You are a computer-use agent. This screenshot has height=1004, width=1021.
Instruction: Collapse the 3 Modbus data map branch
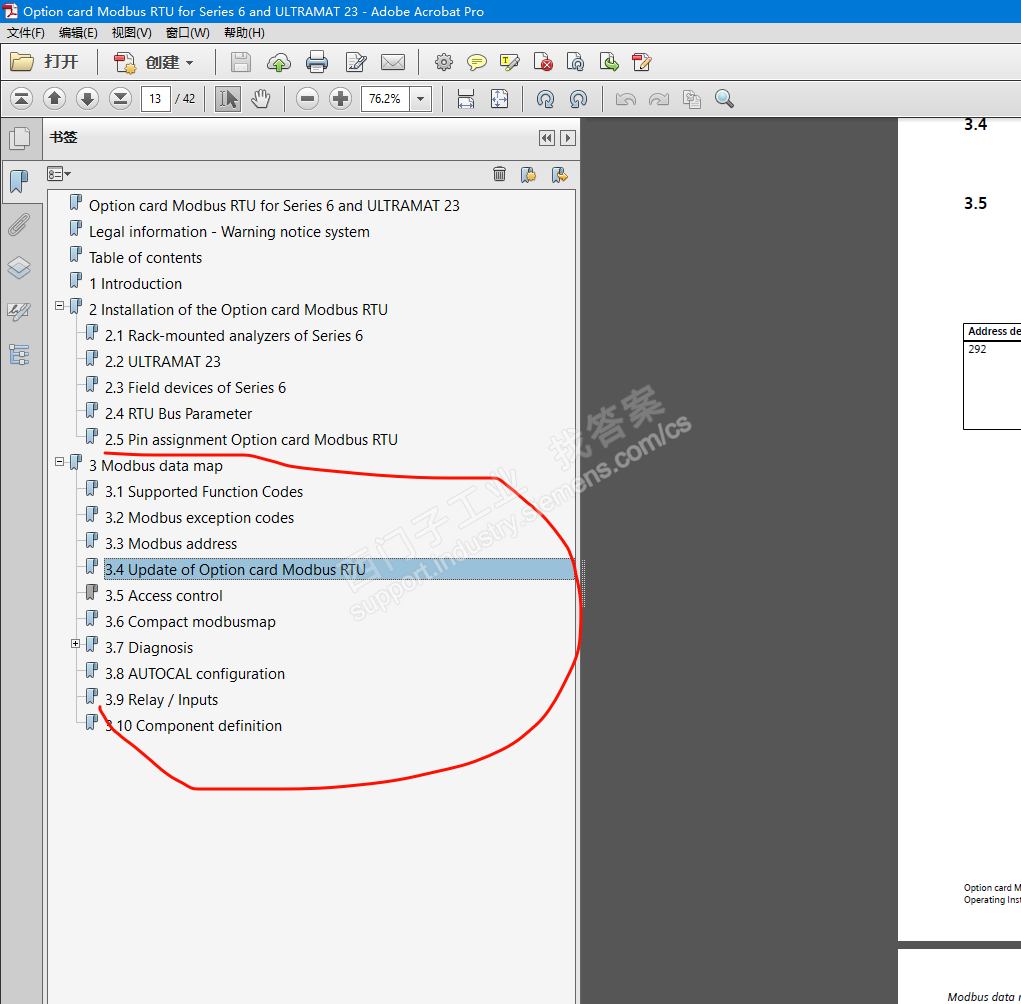click(60, 462)
